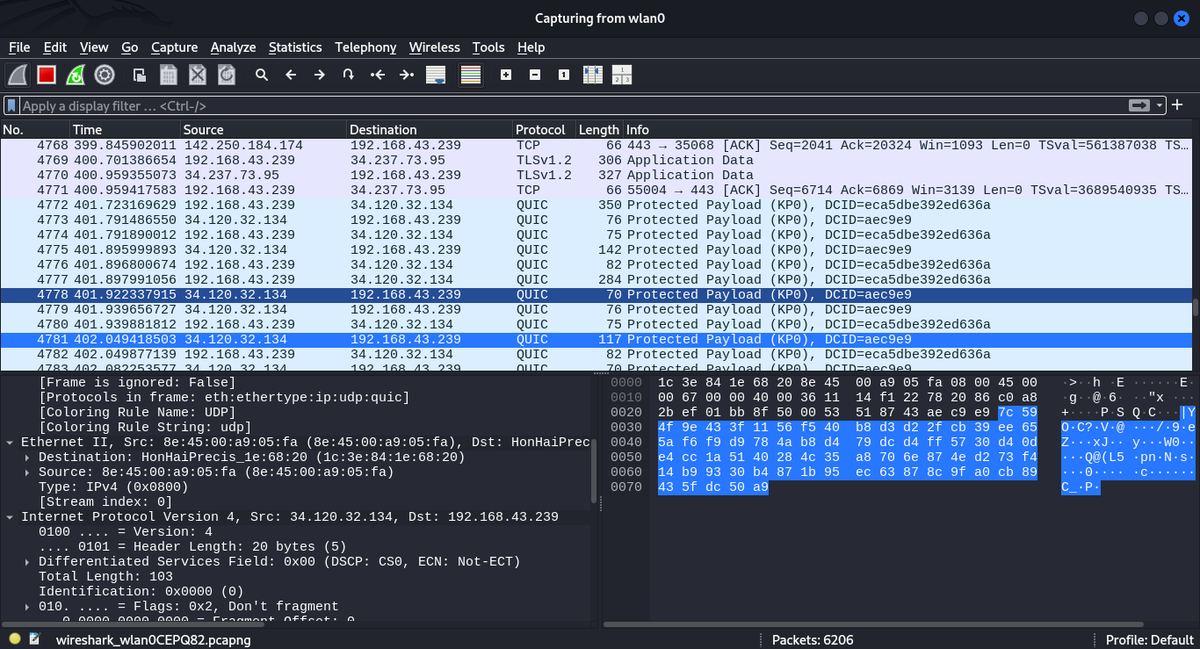Select packet 4772 QUIC row
The width and height of the screenshot is (1200, 649).
click(596, 205)
